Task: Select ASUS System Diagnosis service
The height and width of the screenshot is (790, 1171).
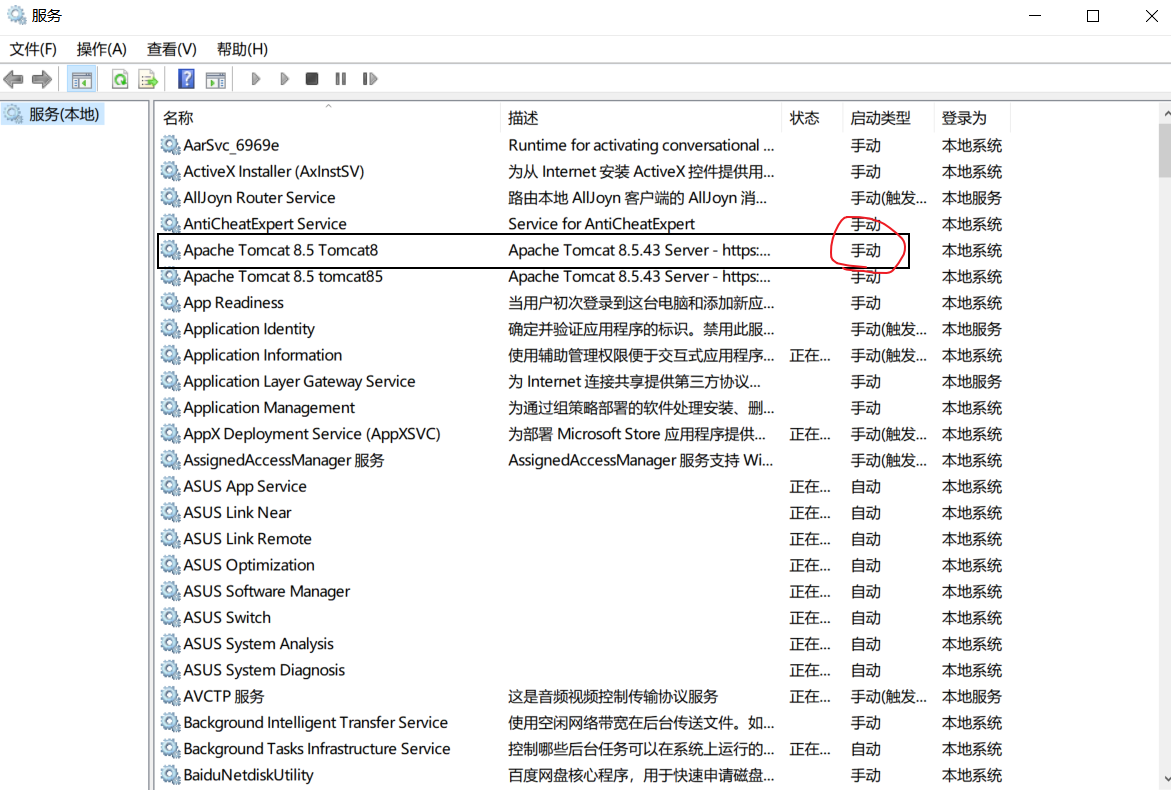Action: coord(264,670)
